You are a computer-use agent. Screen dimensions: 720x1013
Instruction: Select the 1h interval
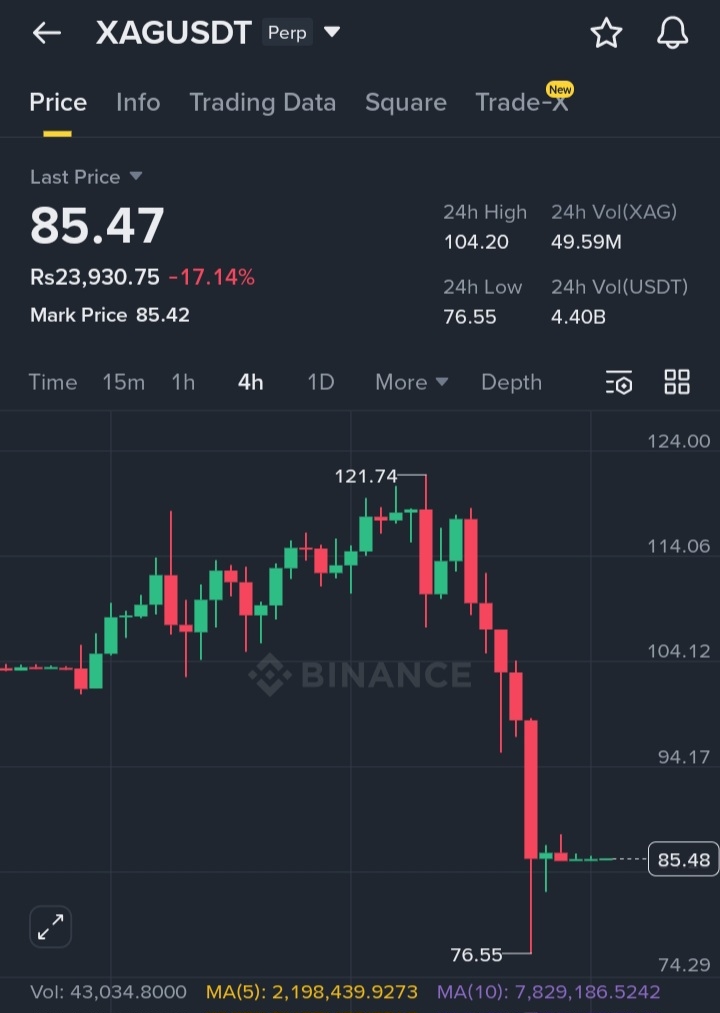point(183,382)
